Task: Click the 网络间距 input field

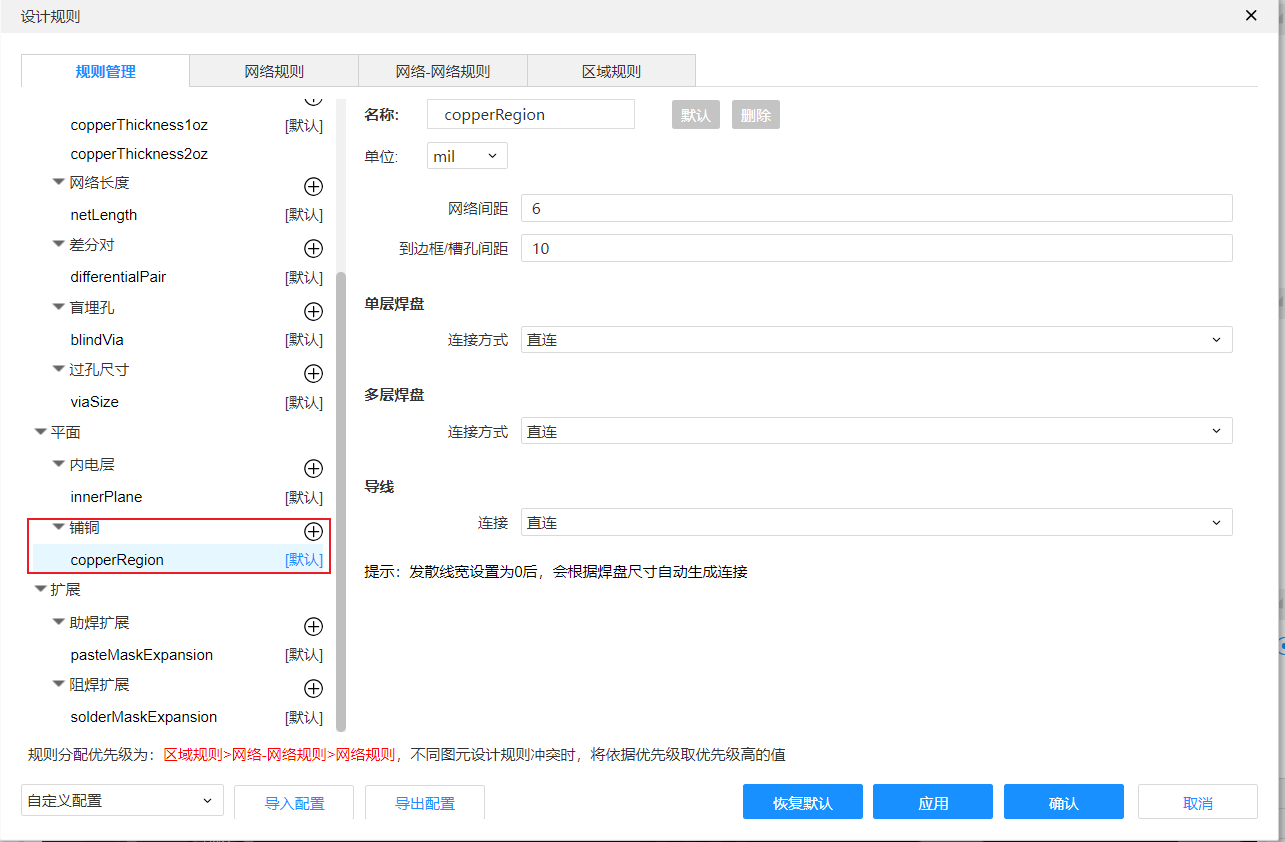Action: tap(876, 208)
